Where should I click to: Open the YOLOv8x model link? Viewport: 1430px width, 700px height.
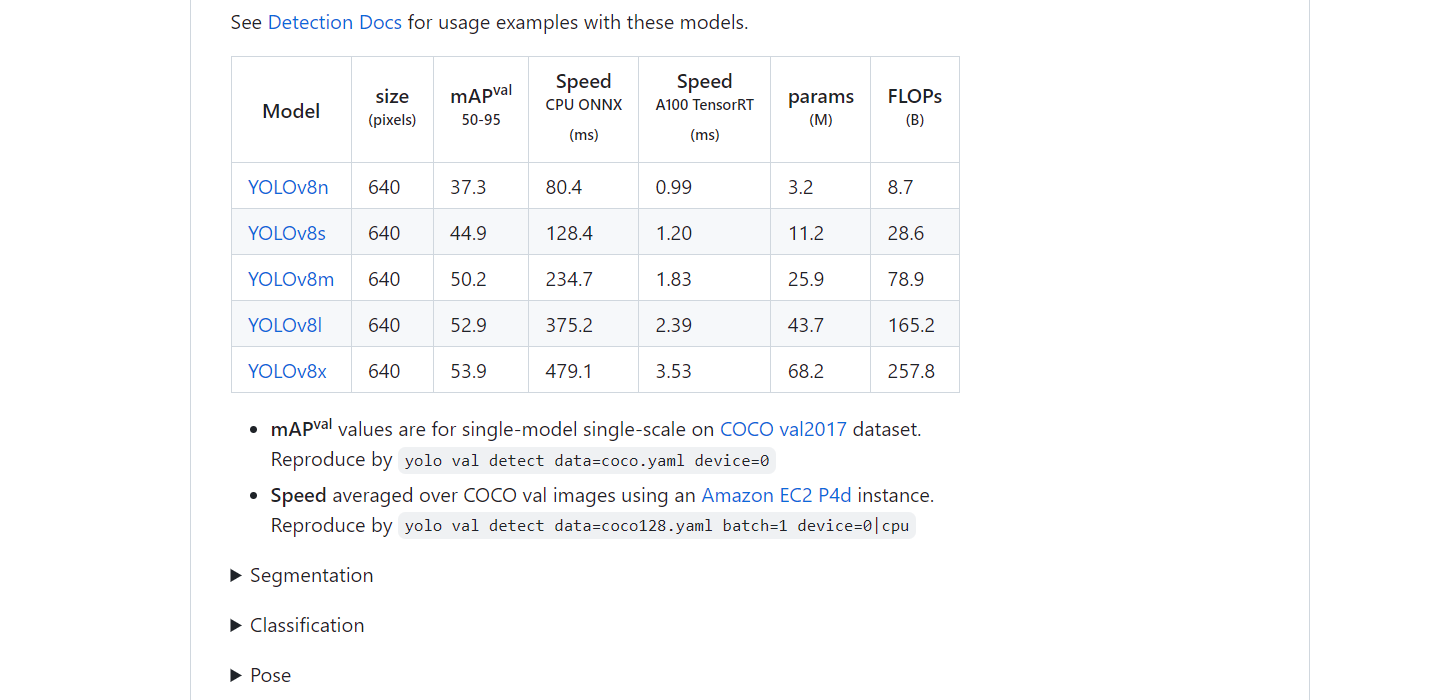pyautogui.click(x=287, y=370)
